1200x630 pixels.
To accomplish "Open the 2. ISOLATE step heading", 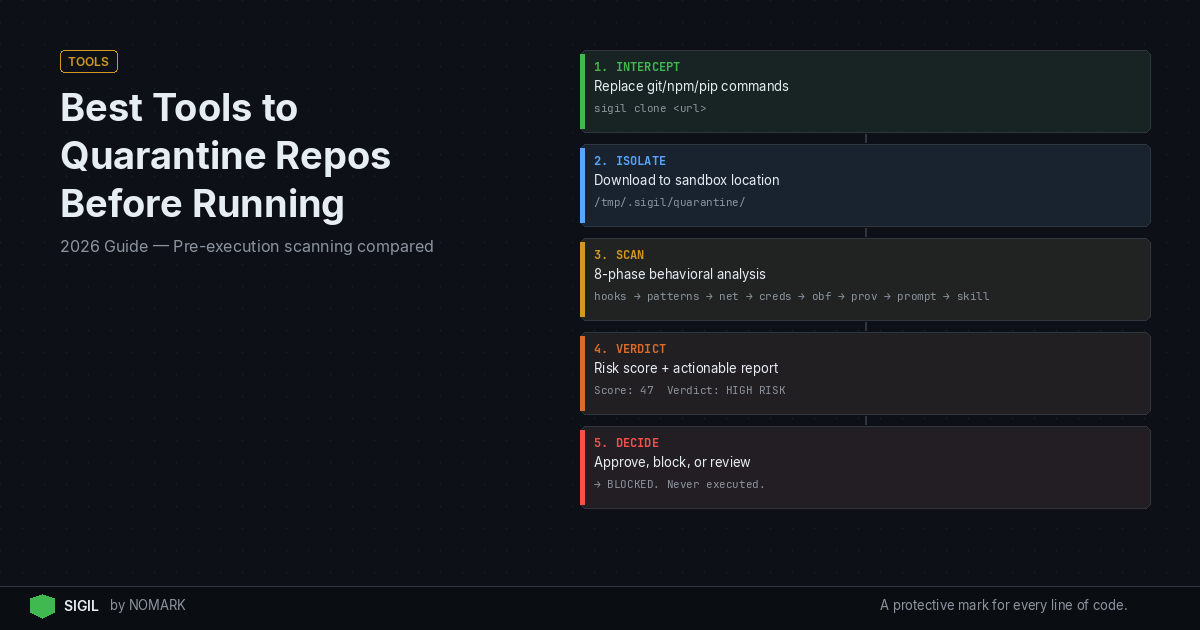I will 630,161.
